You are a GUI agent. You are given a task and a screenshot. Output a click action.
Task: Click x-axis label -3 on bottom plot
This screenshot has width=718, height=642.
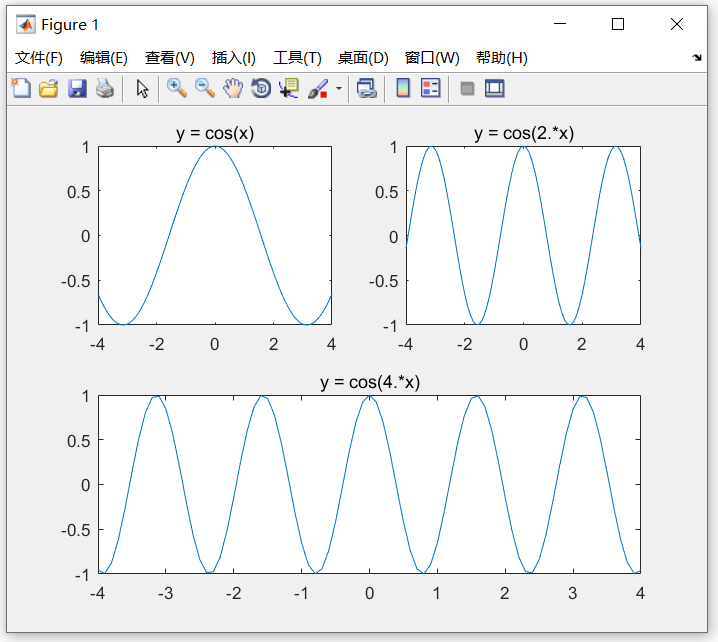tap(165, 593)
